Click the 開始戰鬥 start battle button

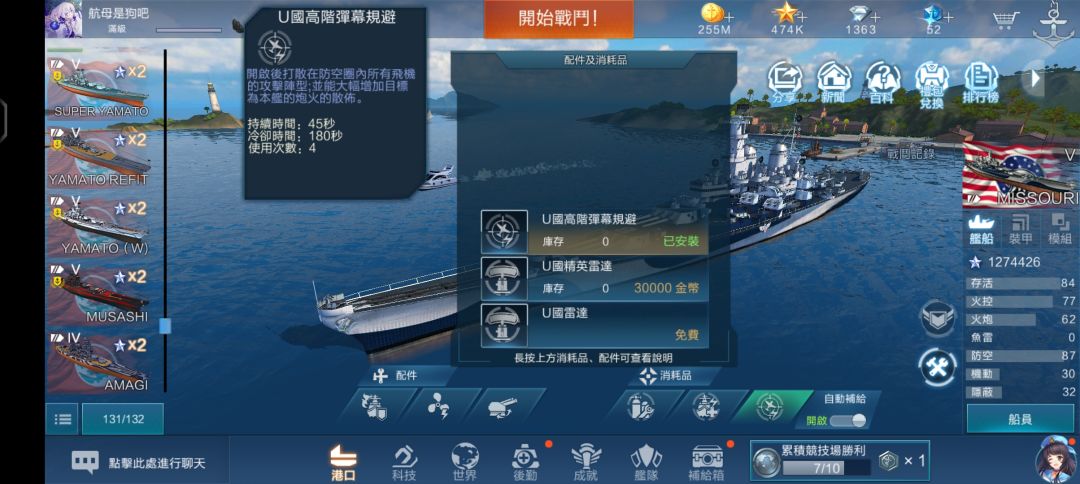559,19
